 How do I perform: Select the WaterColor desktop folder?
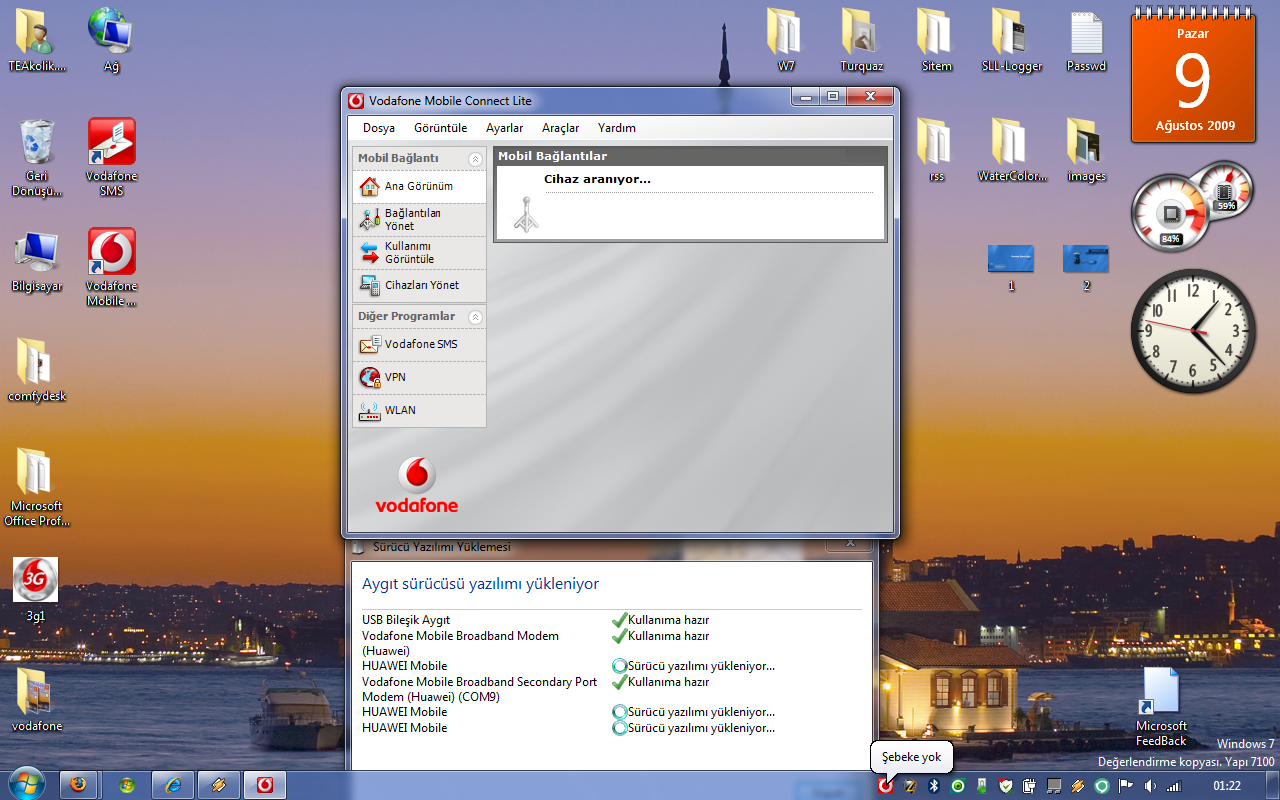[x=1011, y=150]
